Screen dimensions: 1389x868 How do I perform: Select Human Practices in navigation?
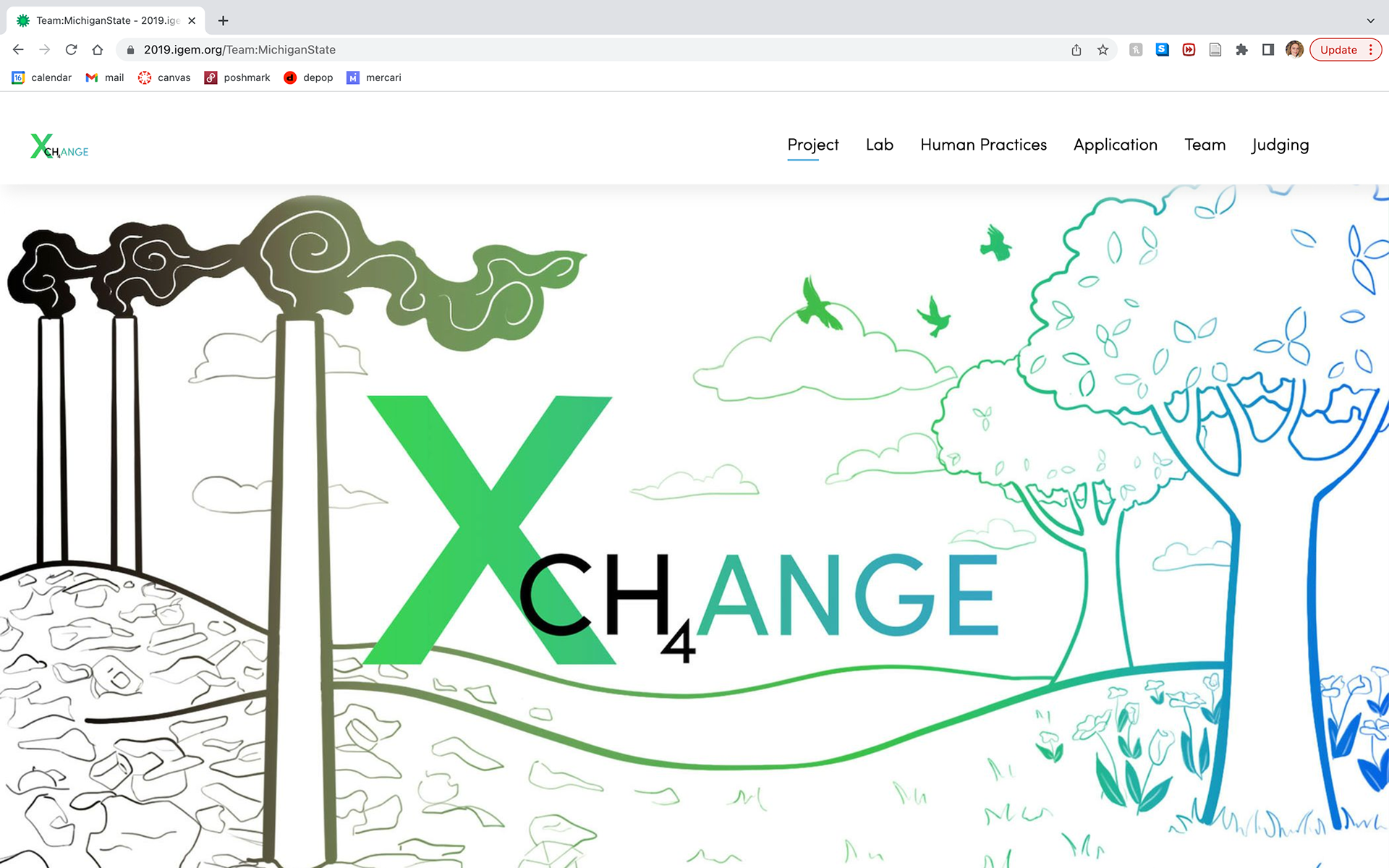tap(983, 145)
